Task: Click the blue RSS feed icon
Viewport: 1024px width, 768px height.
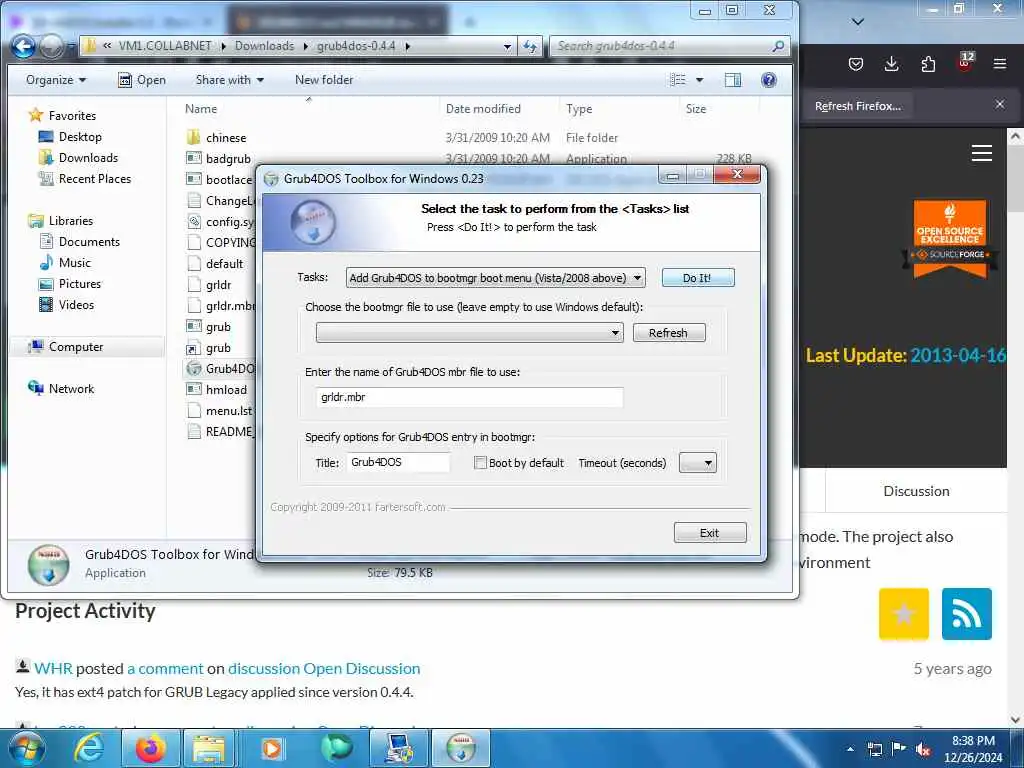Action: pos(967,614)
